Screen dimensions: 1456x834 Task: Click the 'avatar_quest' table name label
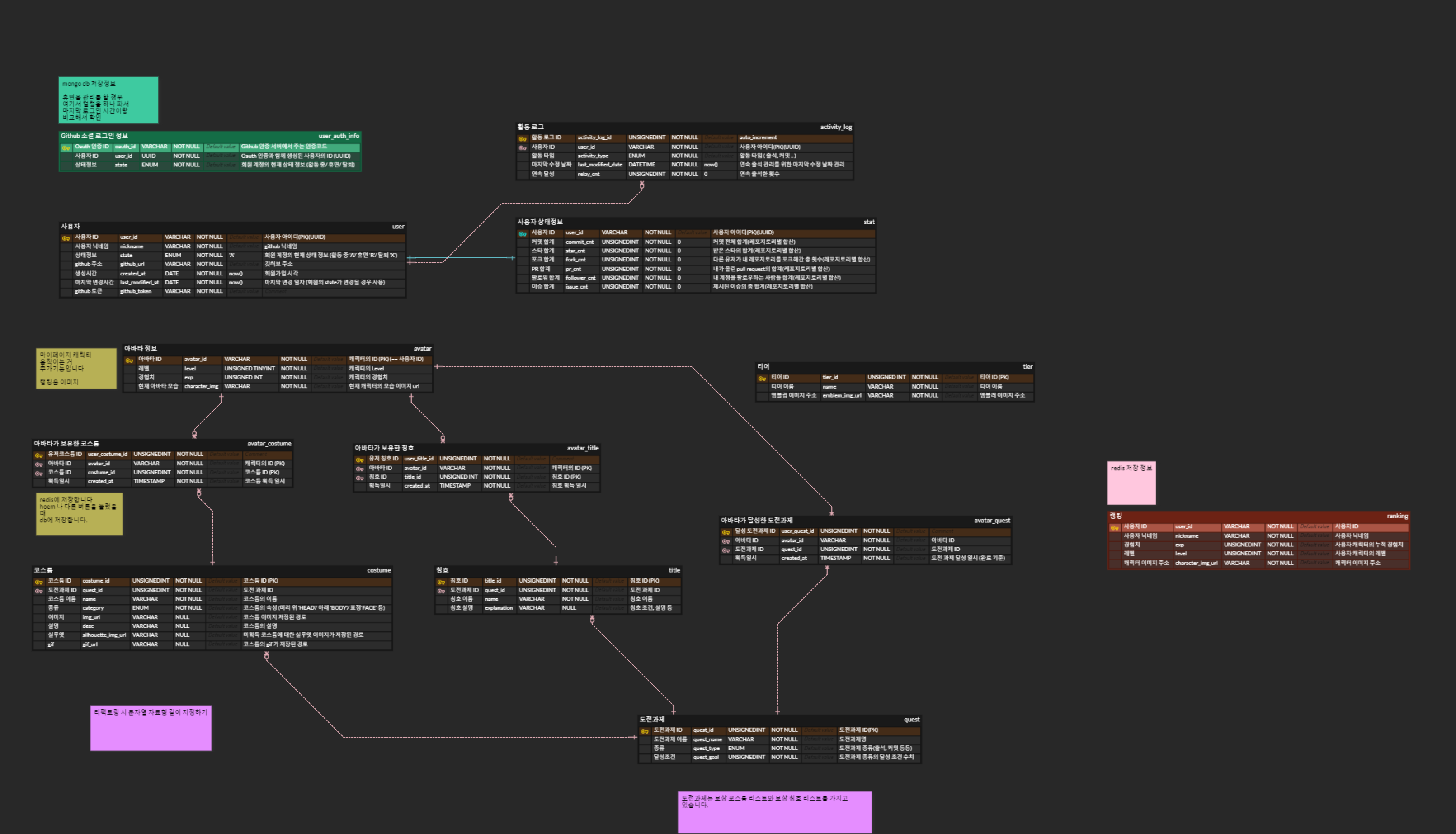click(x=991, y=521)
